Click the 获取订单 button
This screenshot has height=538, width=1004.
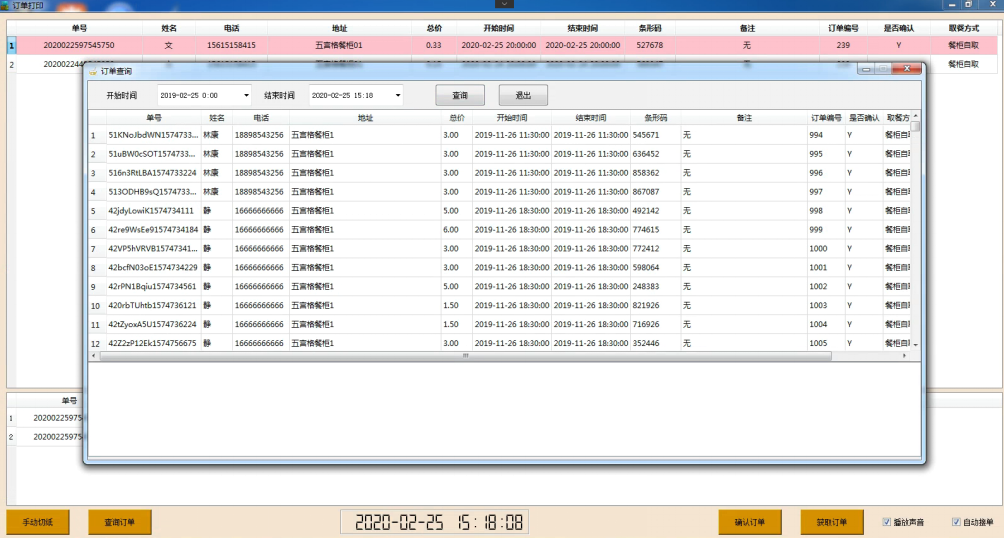pos(832,522)
